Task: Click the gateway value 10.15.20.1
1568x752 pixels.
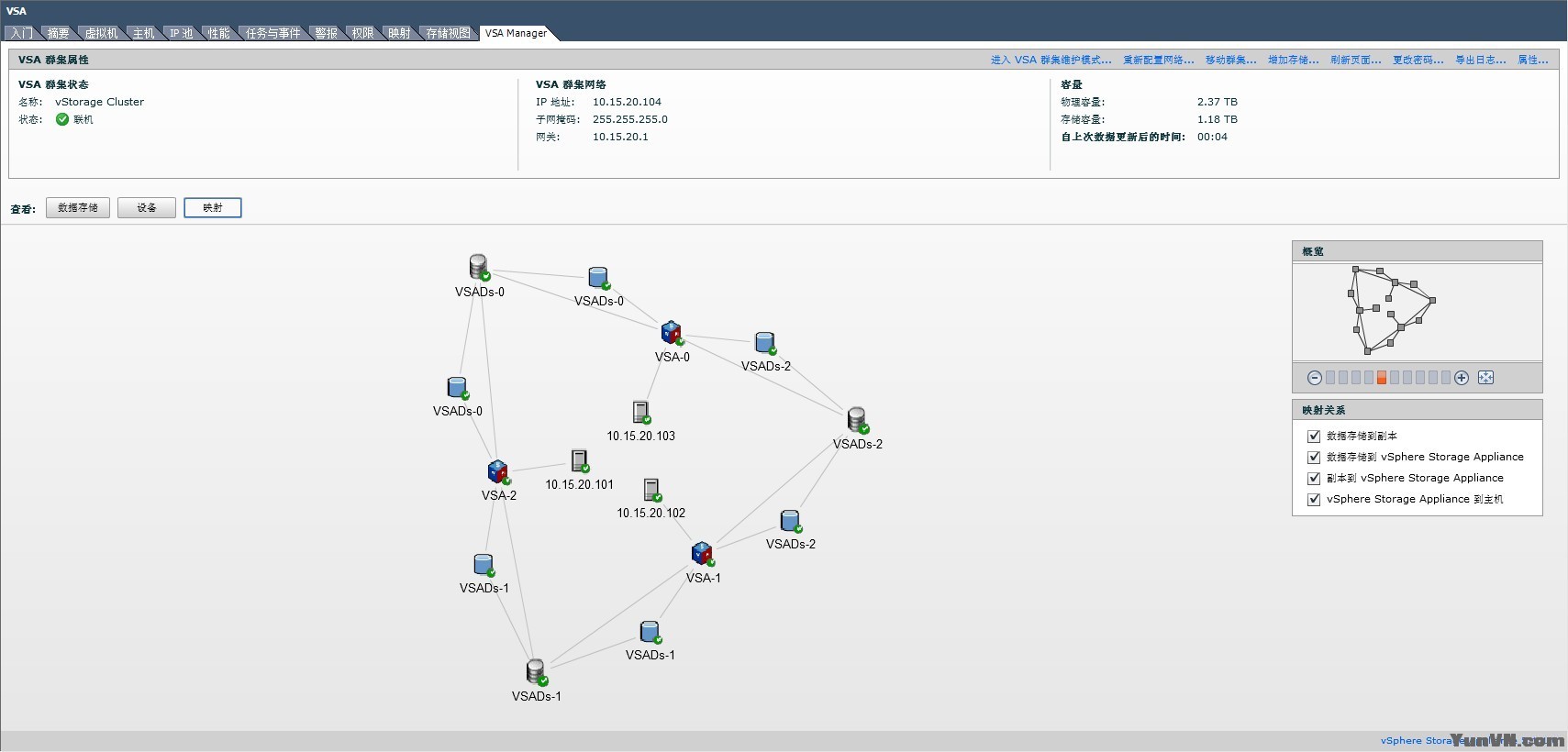Action: click(x=620, y=137)
